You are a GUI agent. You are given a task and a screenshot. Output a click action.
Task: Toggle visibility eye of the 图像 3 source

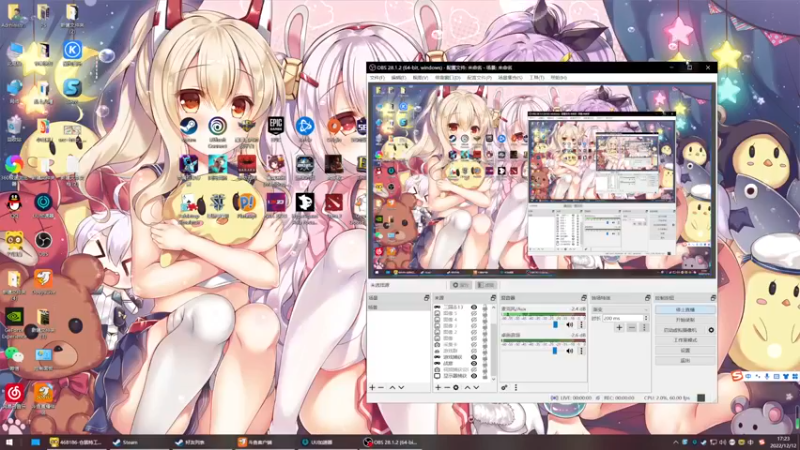[x=474, y=326]
